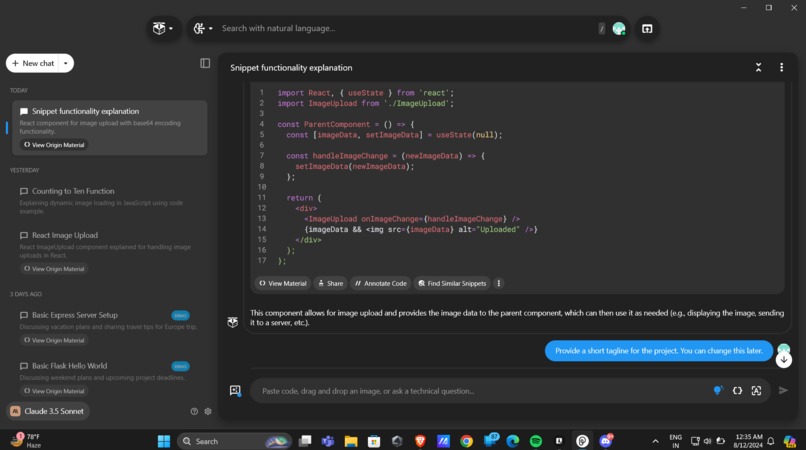
Task: Open the 'Snippet functionality explanation' chat in the sidebar
Action: tap(109, 128)
